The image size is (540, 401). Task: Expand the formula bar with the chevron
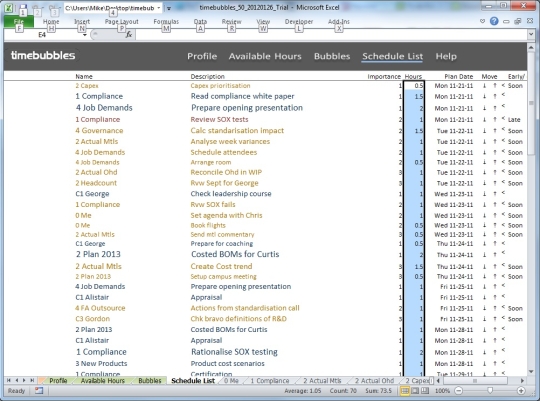pos(531,34)
